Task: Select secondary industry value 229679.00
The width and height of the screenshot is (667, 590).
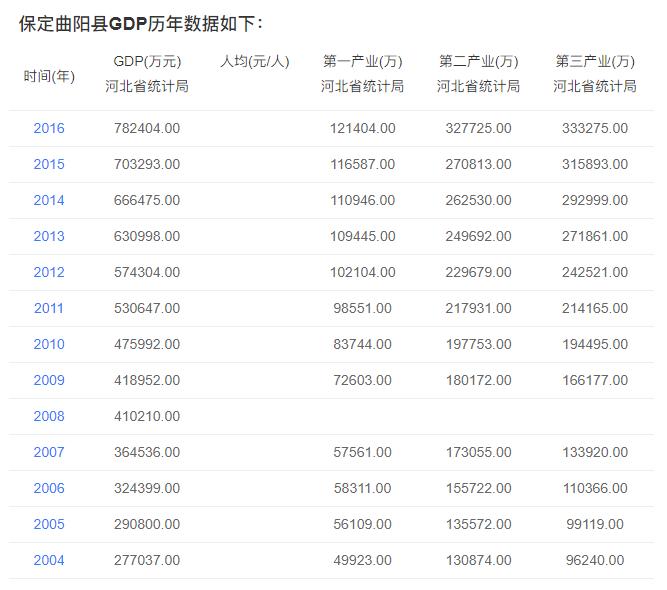Action: (479, 272)
